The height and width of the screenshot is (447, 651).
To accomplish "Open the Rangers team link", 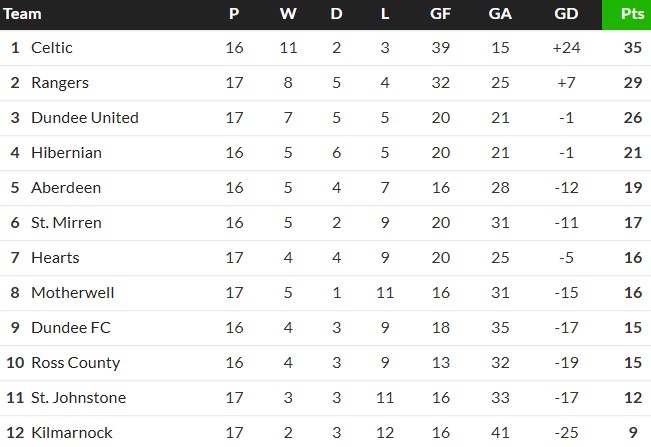I will [x=59, y=83].
